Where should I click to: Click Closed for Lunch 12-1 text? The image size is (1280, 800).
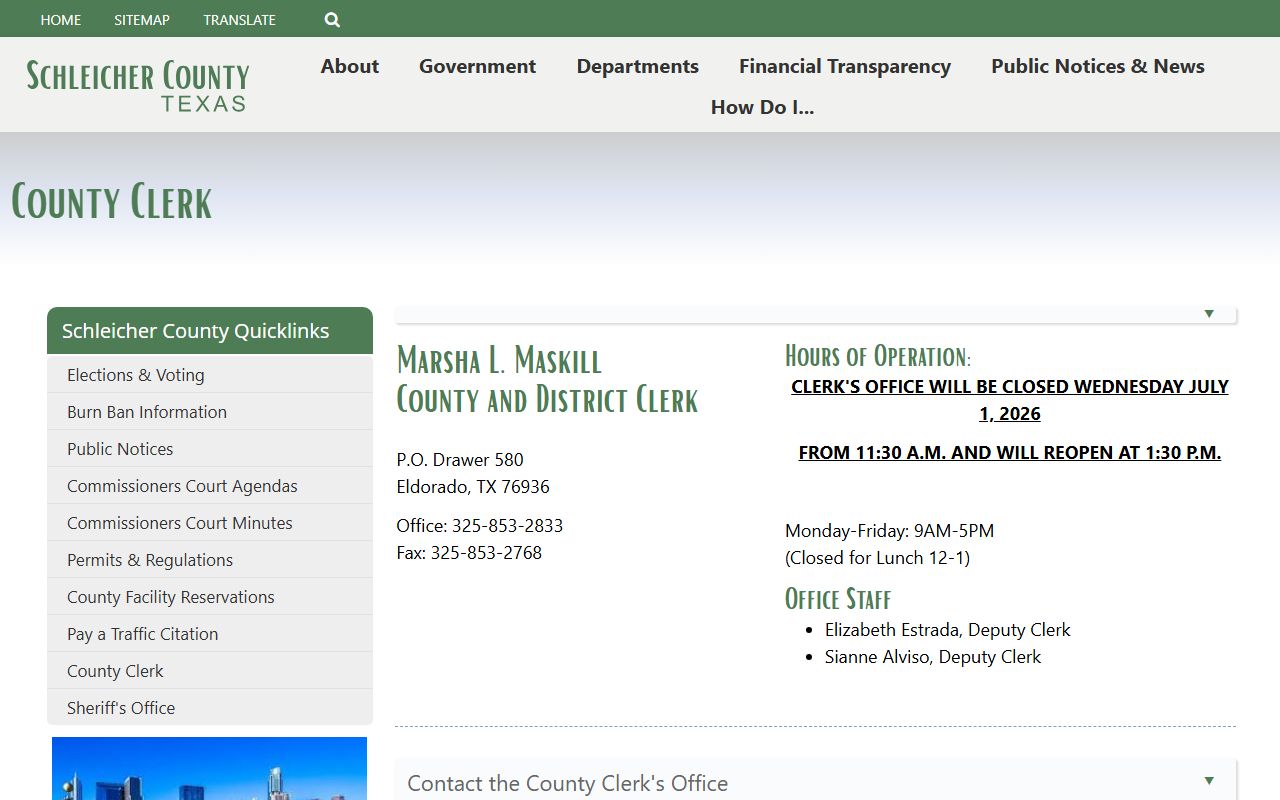tap(877, 558)
